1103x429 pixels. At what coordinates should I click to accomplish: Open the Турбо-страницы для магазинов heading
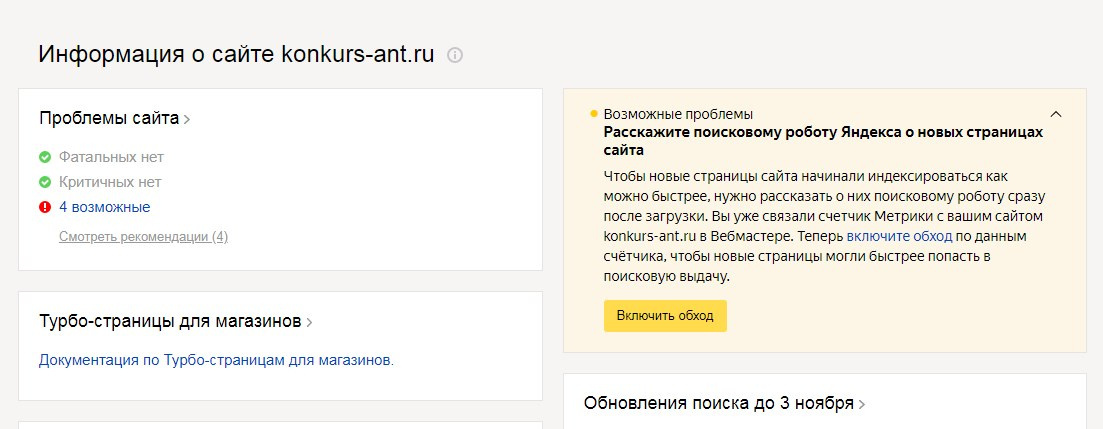(x=170, y=322)
